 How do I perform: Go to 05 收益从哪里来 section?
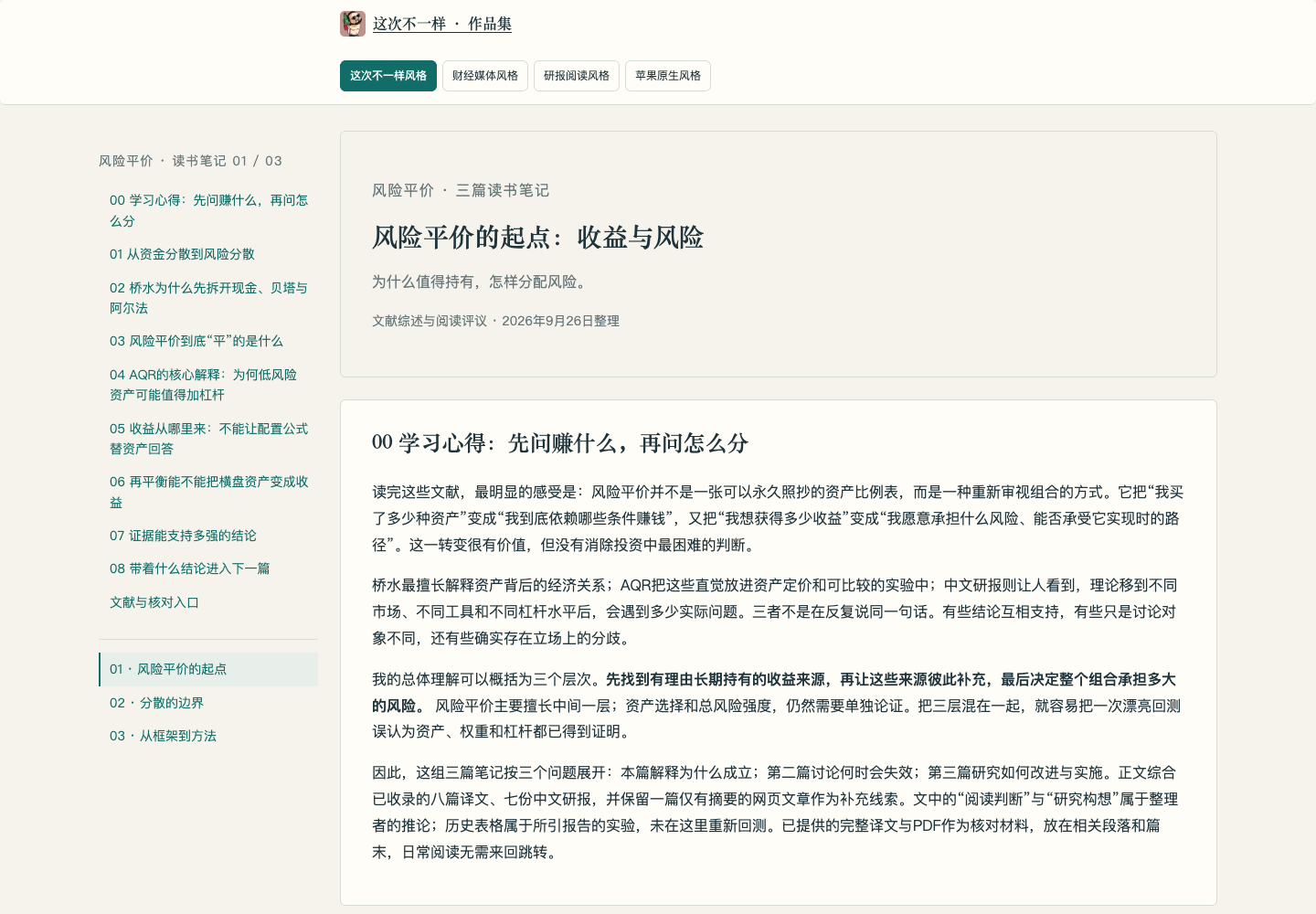pos(209,439)
